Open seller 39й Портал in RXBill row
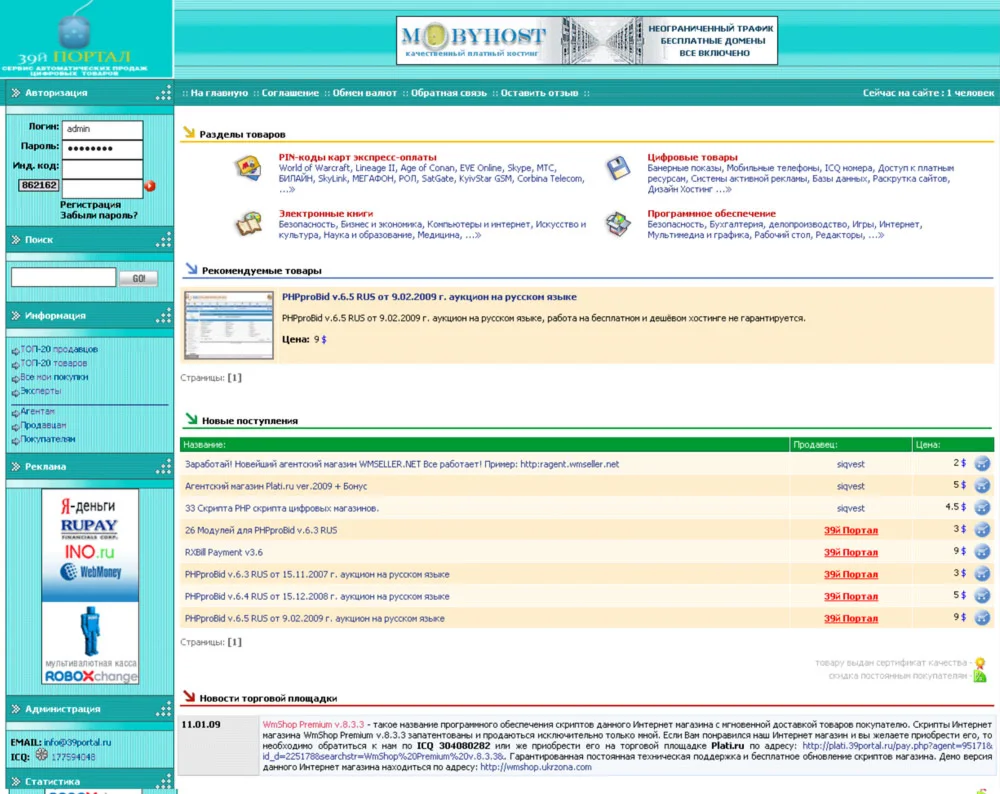The image size is (1000, 794). tap(850, 552)
